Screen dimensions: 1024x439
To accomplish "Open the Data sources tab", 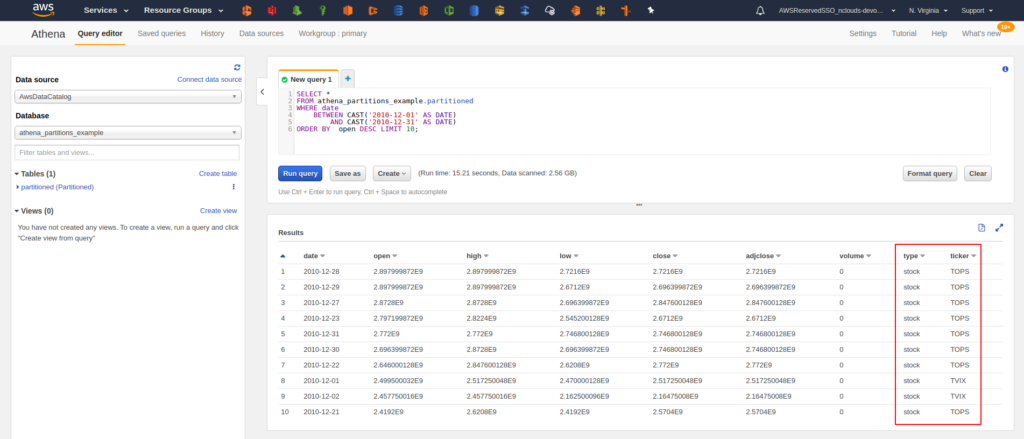I will 261,33.
